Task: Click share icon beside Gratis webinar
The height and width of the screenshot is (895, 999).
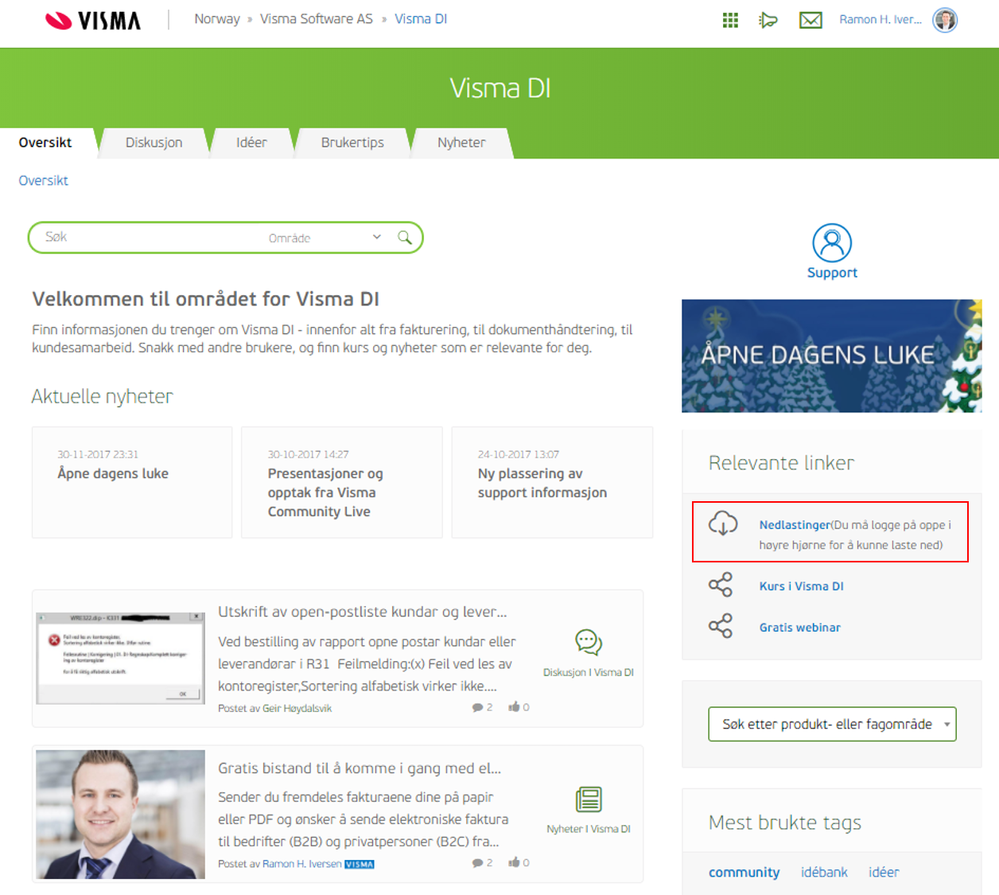Action: point(721,626)
